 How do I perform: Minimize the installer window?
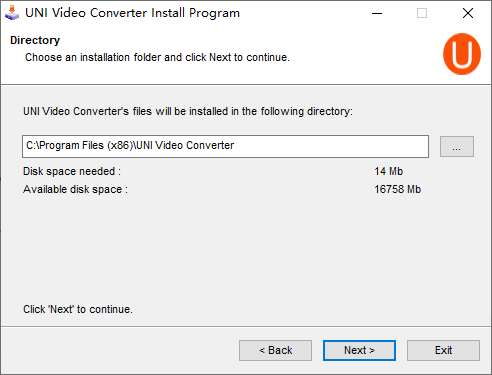(x=377, y=13)
